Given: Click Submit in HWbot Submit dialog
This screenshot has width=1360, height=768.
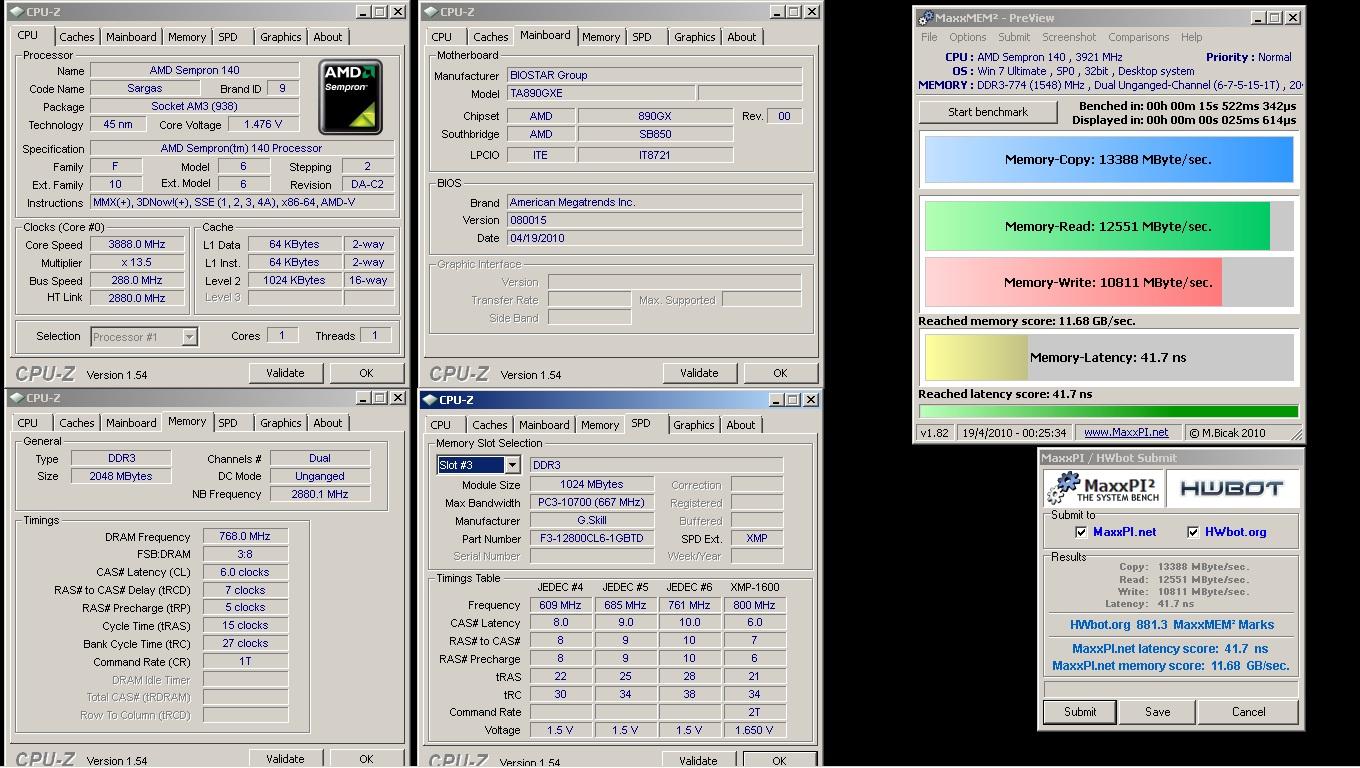Looking at the screenshot, I should pyautogui.click(x=1080, y=712).
